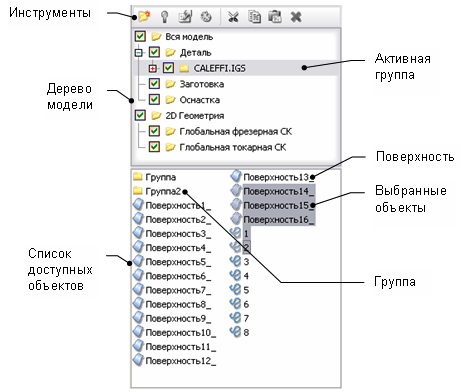The height and width of the screenshot is (392, 461).
Task: Click the Paste clipboard icon
Action: 275,17
